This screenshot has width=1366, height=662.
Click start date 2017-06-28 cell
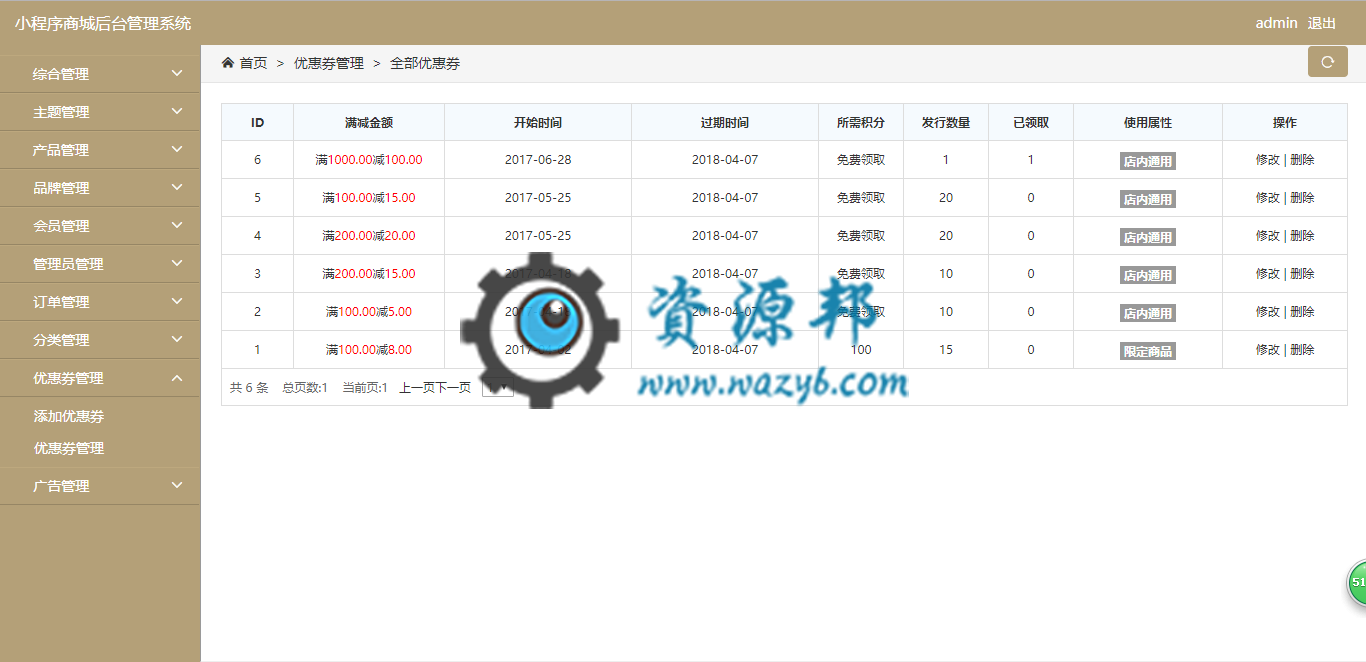click(x=538, y=160)
